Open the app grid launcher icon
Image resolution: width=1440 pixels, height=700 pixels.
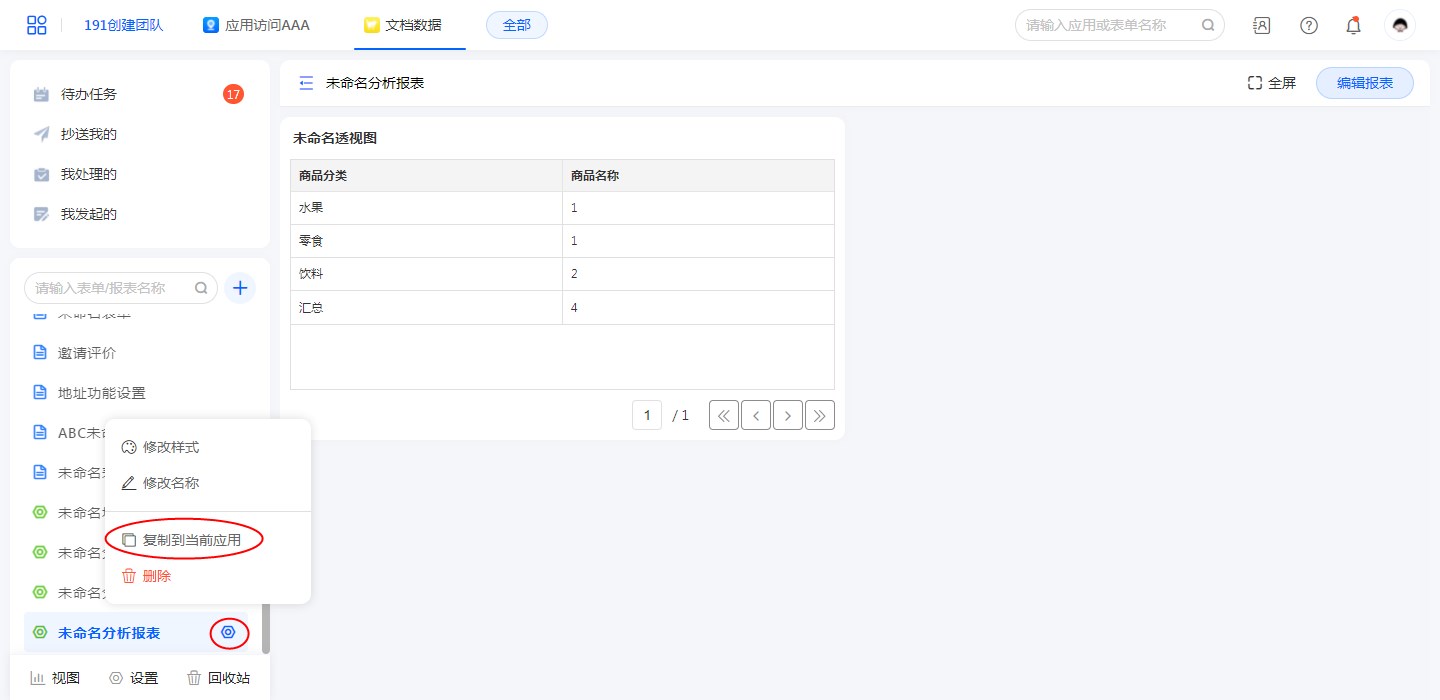(x=36, y=25)
